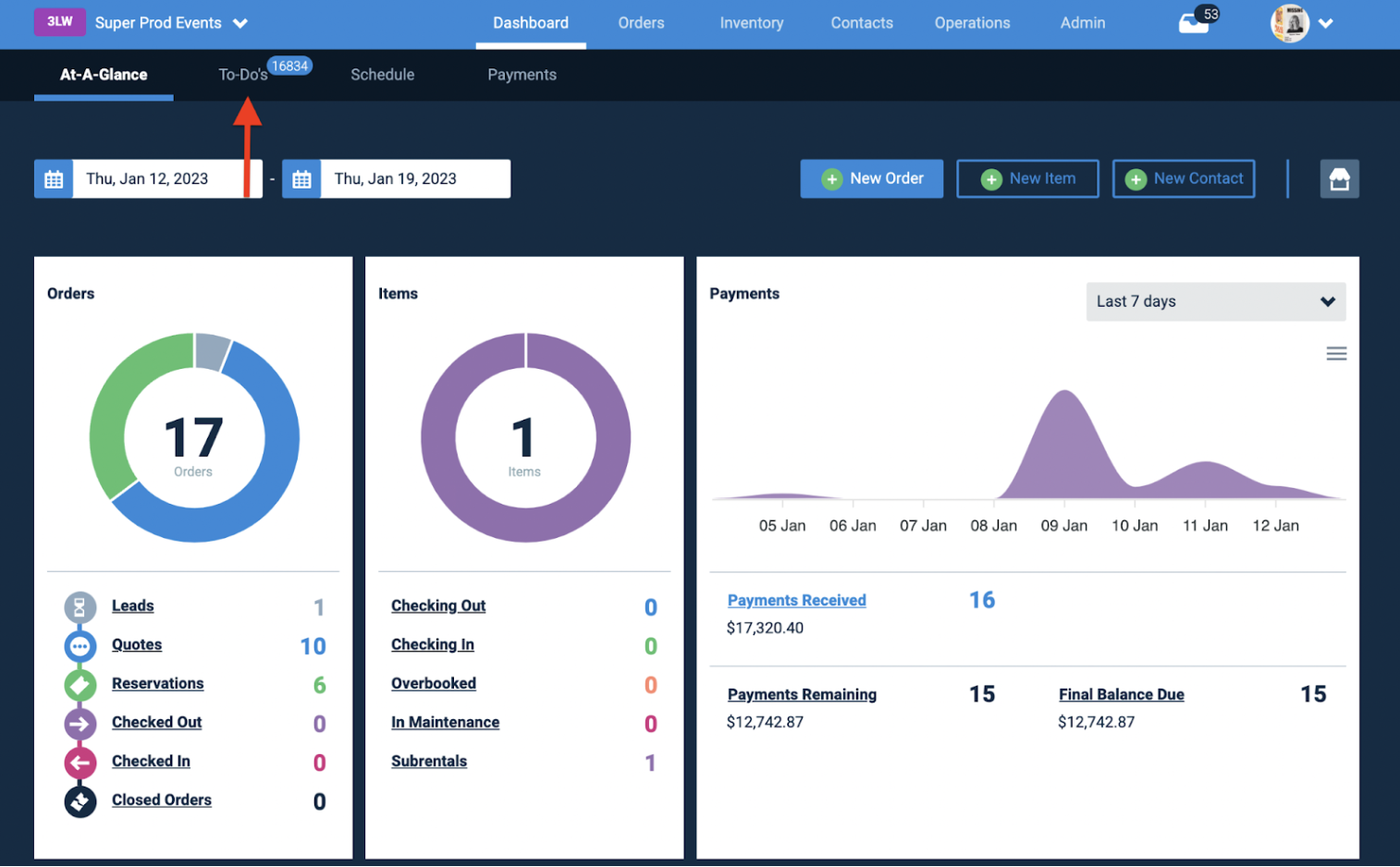Click the New Contact button

1184,178
